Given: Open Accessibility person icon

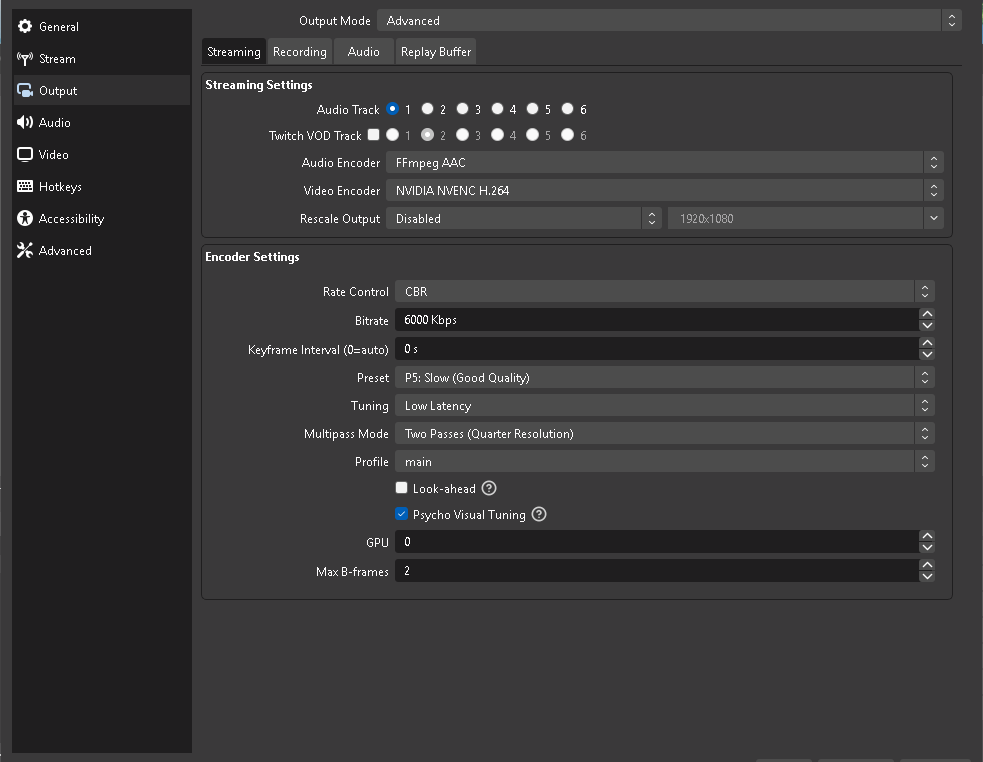Looking at the screenshot, I should [25, 218].
